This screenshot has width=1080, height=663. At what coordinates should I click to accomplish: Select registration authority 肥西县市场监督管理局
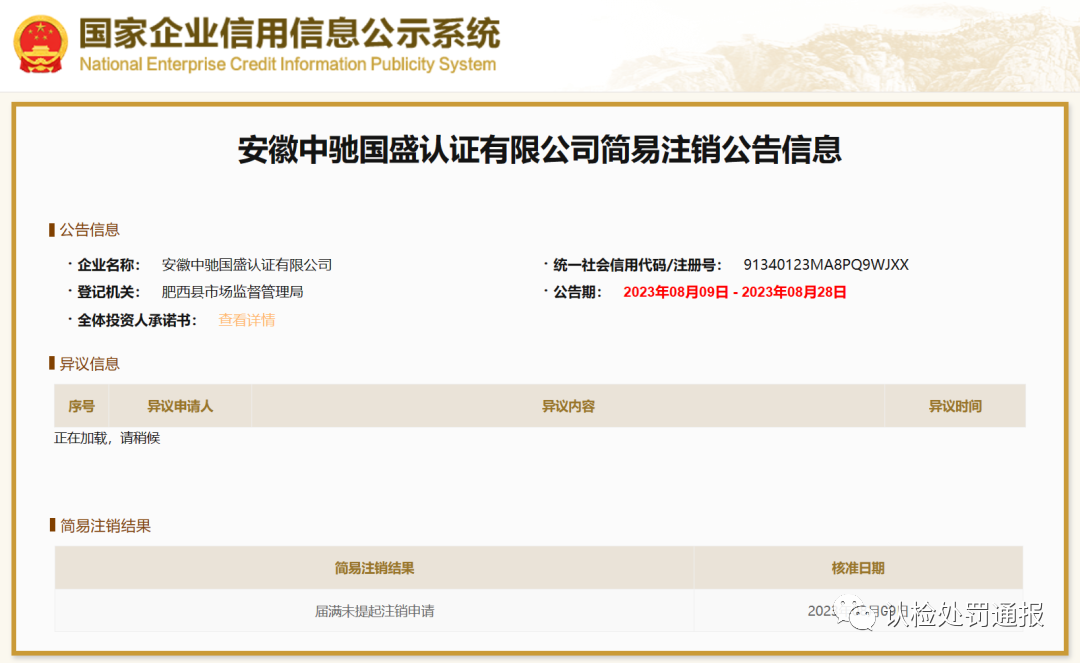tap(232, 292)
